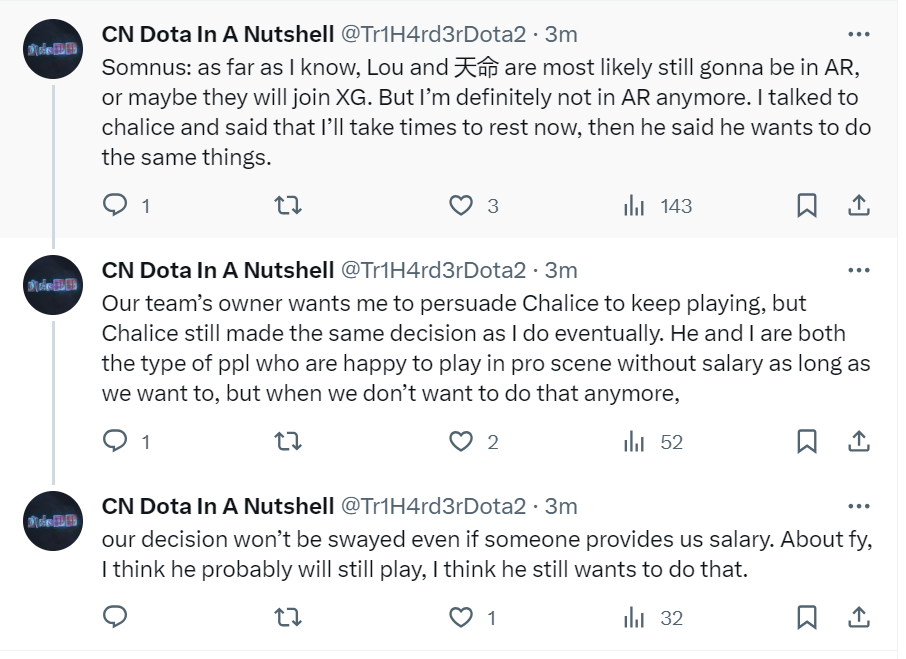View analytics showing 143 views

pyautogui.click(x=634, y=206)
